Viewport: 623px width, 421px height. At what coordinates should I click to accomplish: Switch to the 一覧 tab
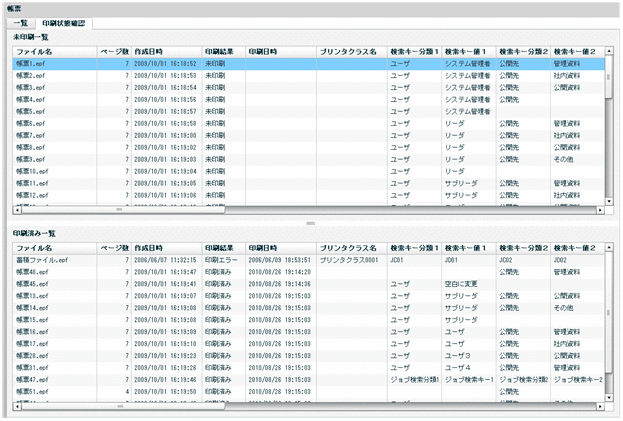(x=20, y=22)
